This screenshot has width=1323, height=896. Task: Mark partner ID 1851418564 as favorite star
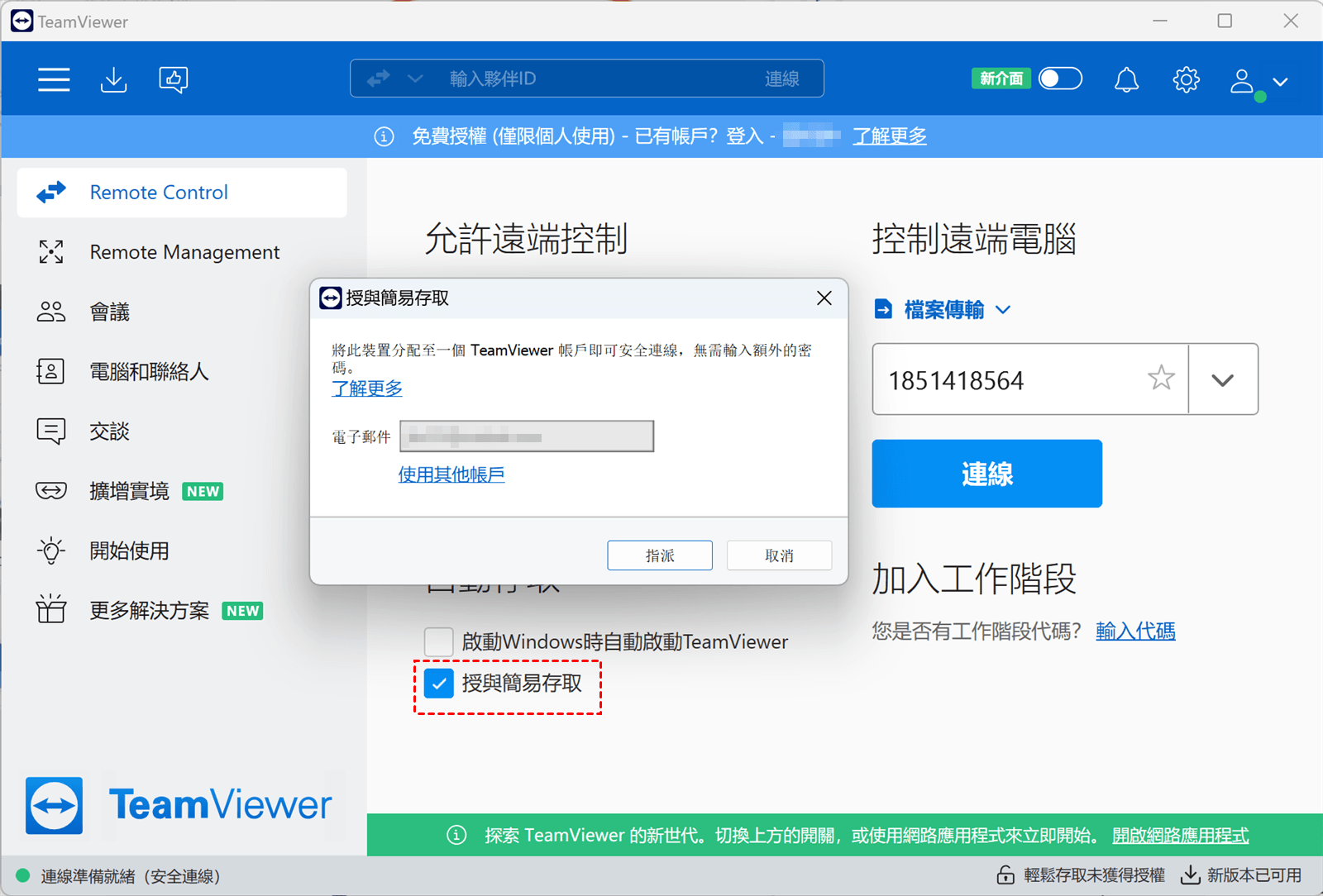pyautogui.click(x=1162, y=379)
